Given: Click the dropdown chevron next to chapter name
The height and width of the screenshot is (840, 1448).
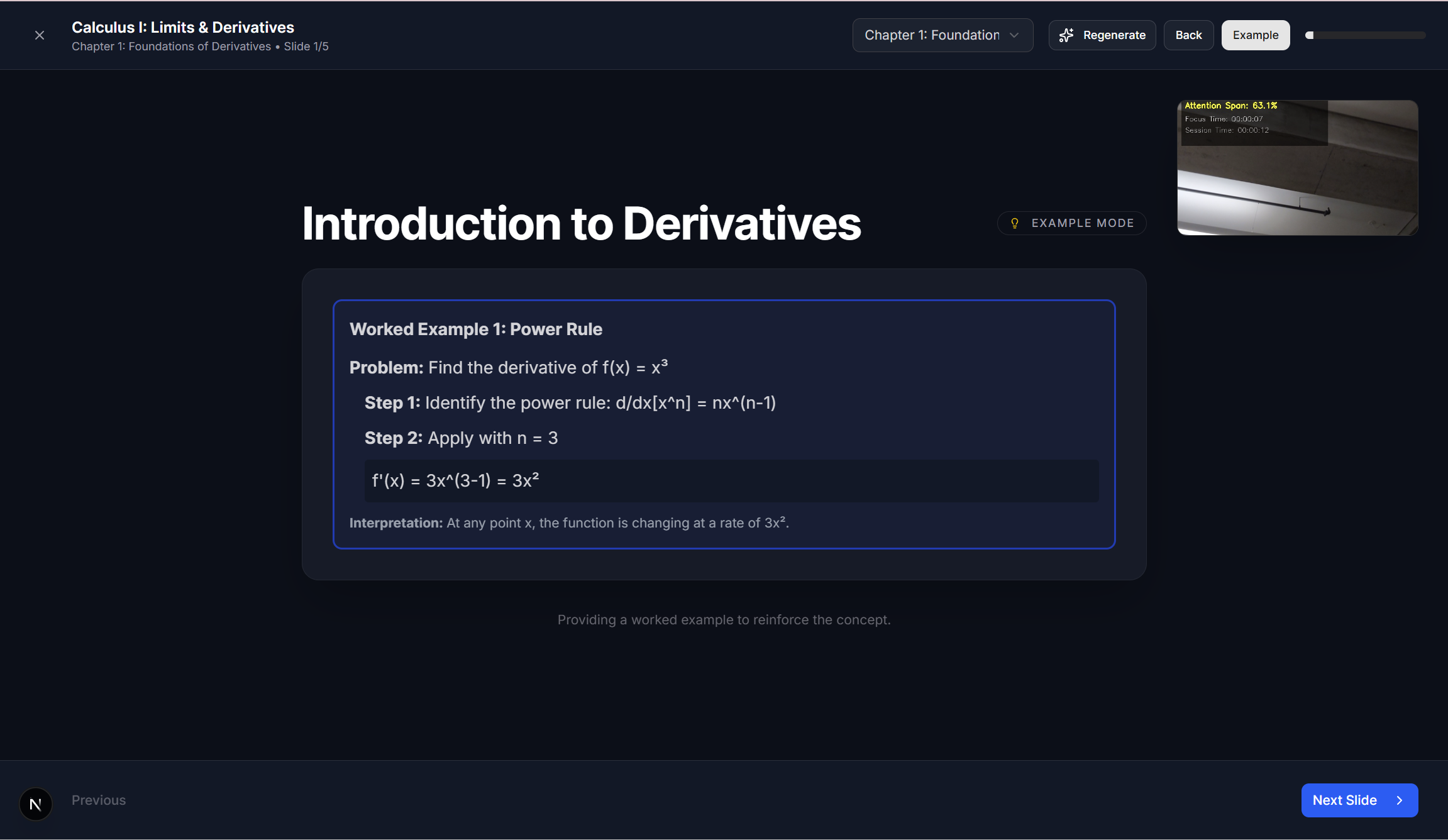Looking at the screenshot, I should click(1014, 35).
